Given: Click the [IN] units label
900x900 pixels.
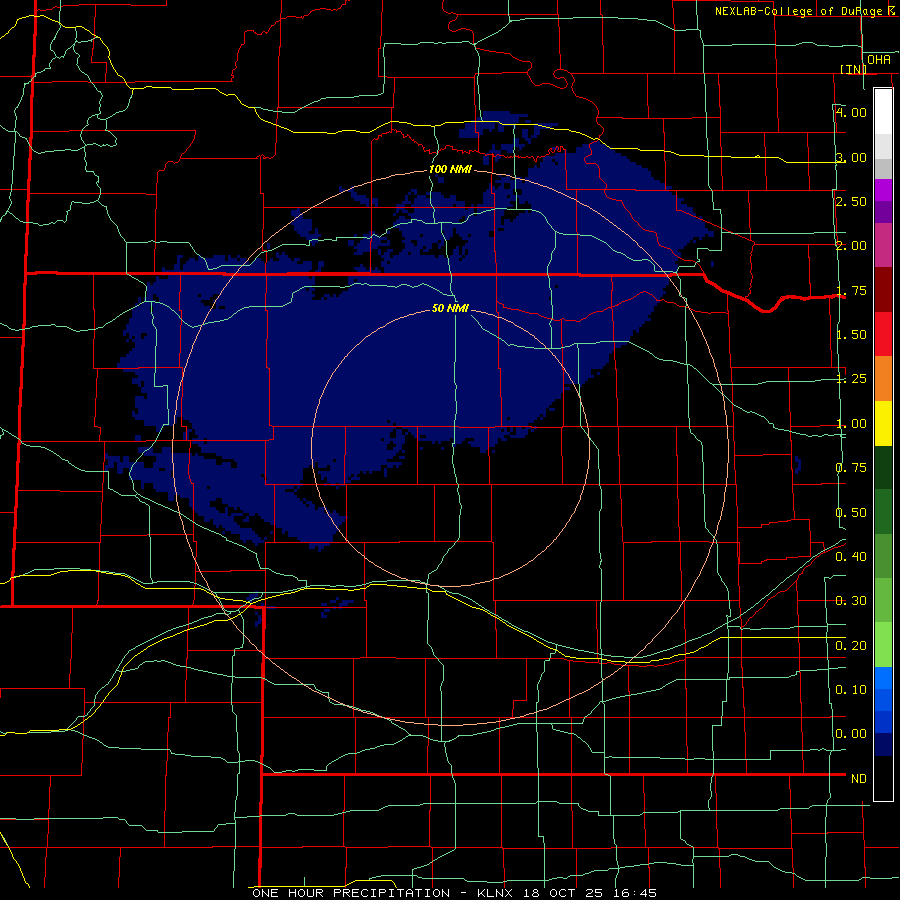Looking at the screenshot, I should point(853,69).
